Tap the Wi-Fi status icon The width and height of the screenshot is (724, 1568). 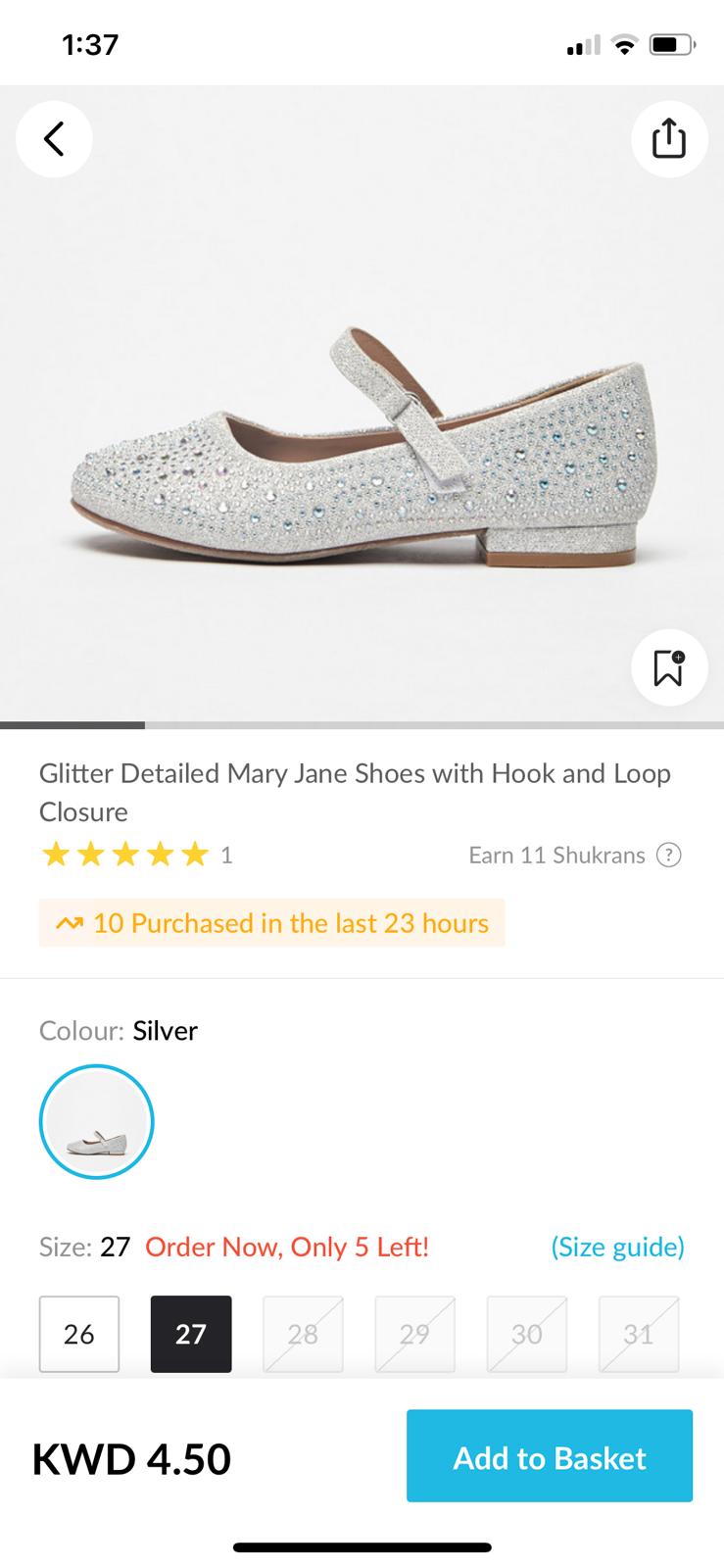(623, 45)
